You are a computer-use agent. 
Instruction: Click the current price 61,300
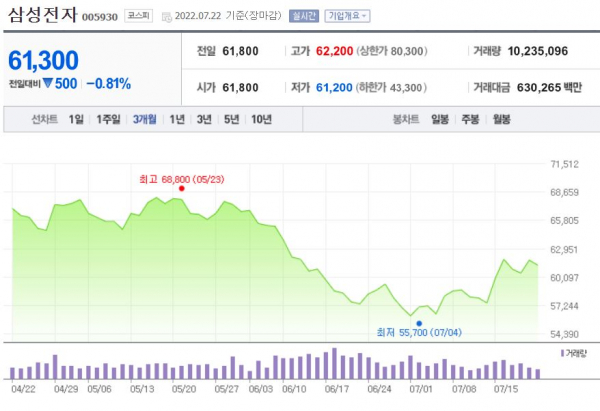point(43,60)
